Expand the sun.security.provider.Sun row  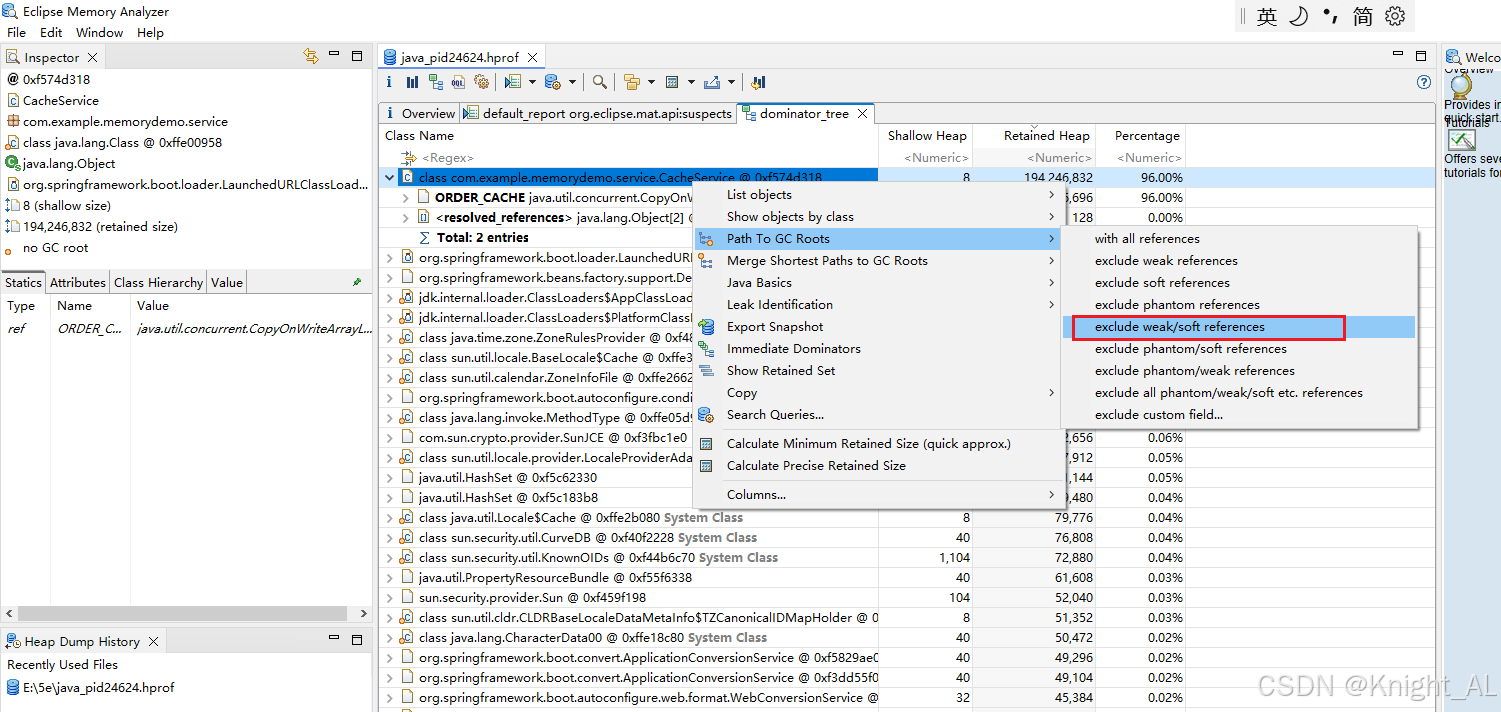point(390,598)
